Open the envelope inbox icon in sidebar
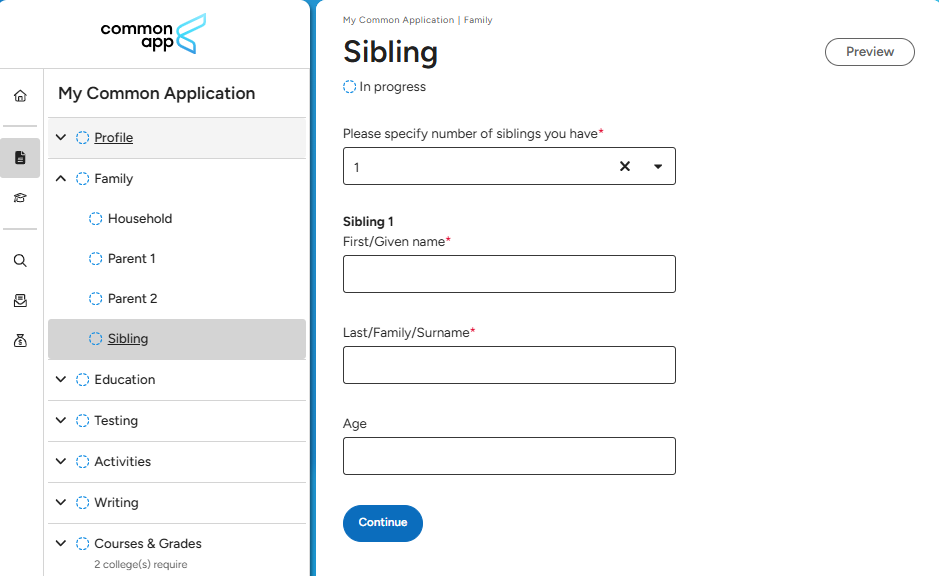939x576 pixels. [x=20, y=300]
